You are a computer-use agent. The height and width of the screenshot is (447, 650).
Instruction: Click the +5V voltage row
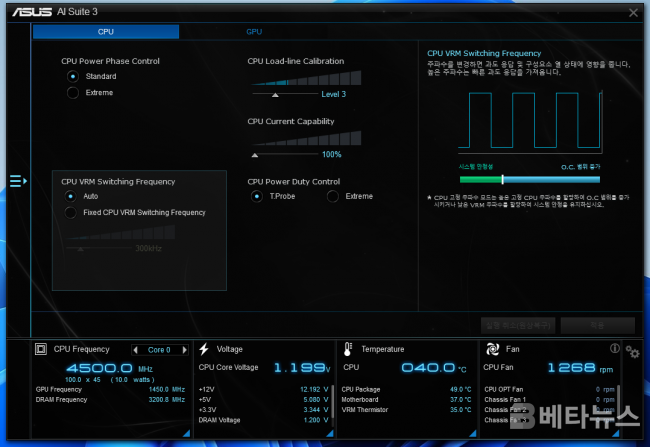pyautogui.click(x=263, y=400)
